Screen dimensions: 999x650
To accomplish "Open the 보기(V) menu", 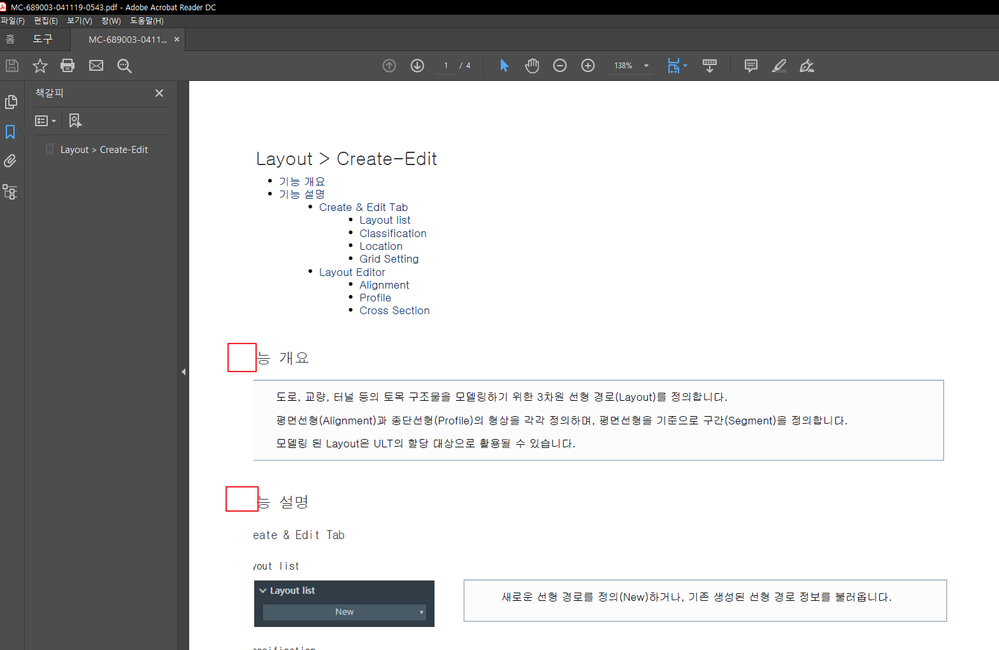I will pos(80,21).
